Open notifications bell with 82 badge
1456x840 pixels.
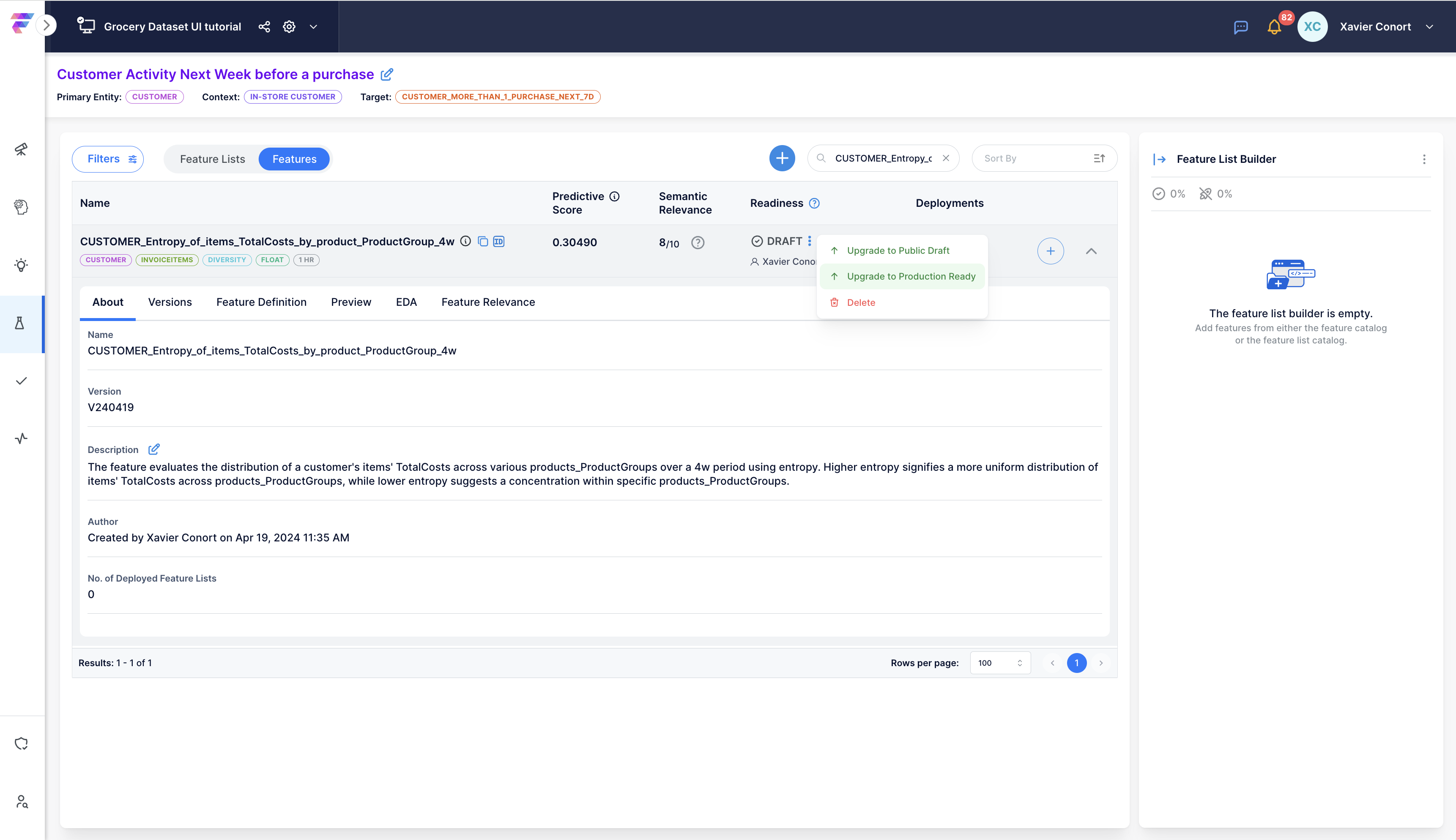(x=1274, y=27)
